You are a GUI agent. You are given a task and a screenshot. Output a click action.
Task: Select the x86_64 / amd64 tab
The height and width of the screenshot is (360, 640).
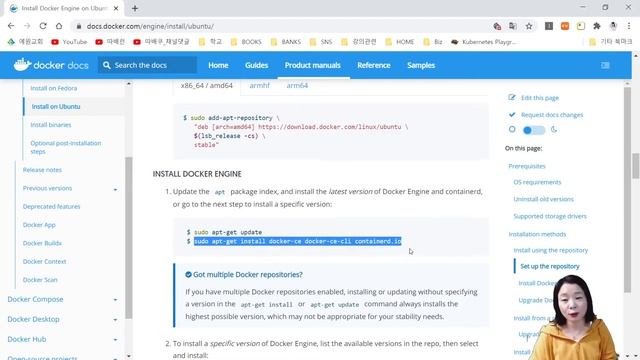[207, 85]
